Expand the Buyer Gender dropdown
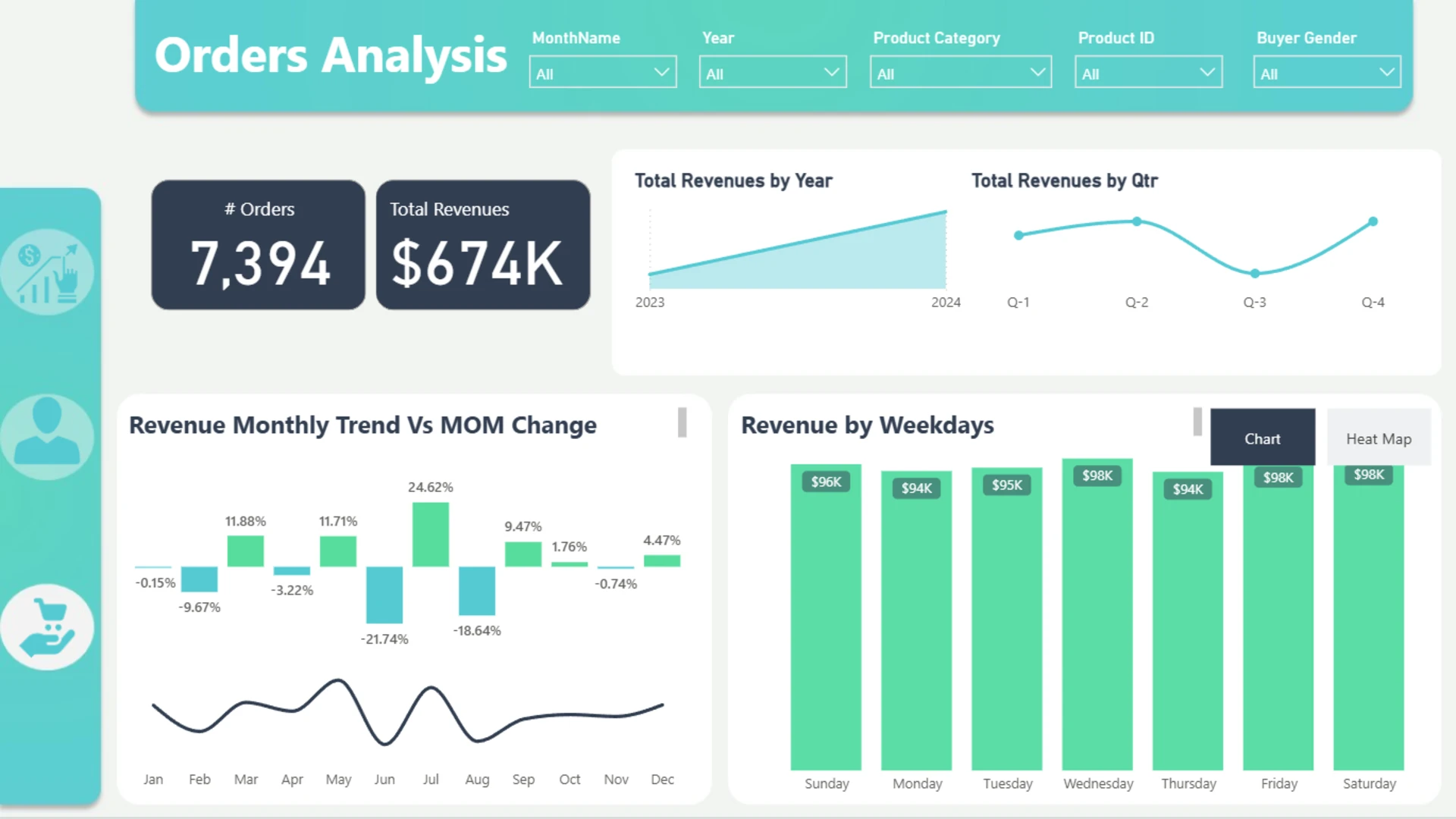Image resolution: width=1456 pixels, height=819 pixels. (x=1327, y=73)
